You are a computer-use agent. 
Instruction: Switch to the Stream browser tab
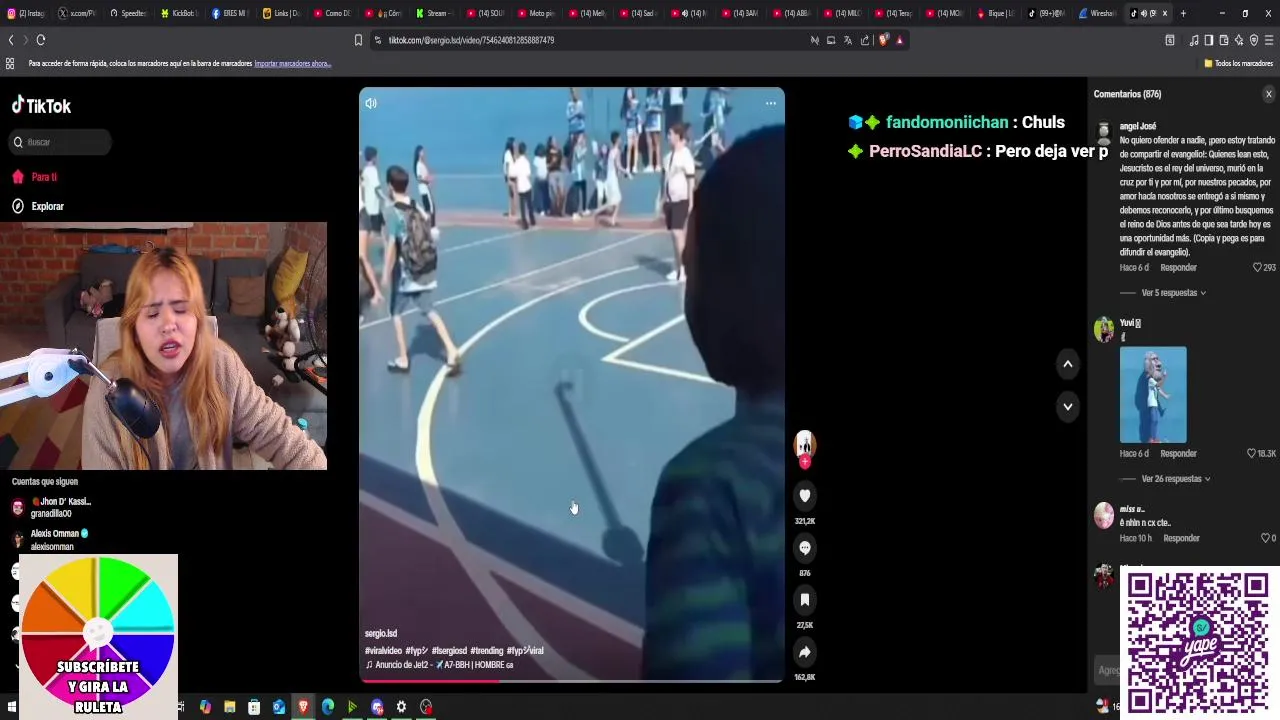coord(433,13)
